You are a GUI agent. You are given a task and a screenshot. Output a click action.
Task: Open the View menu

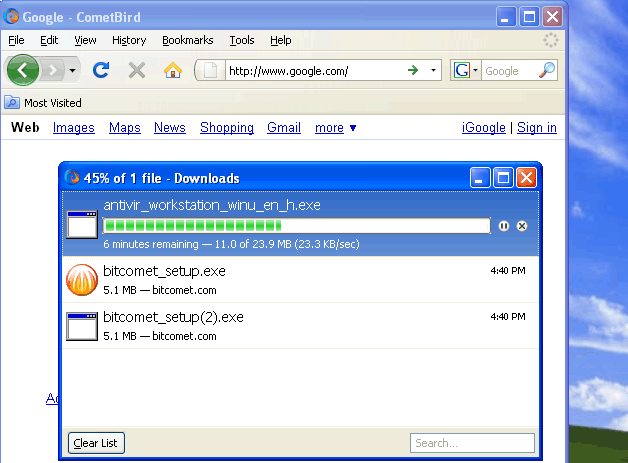85,40
